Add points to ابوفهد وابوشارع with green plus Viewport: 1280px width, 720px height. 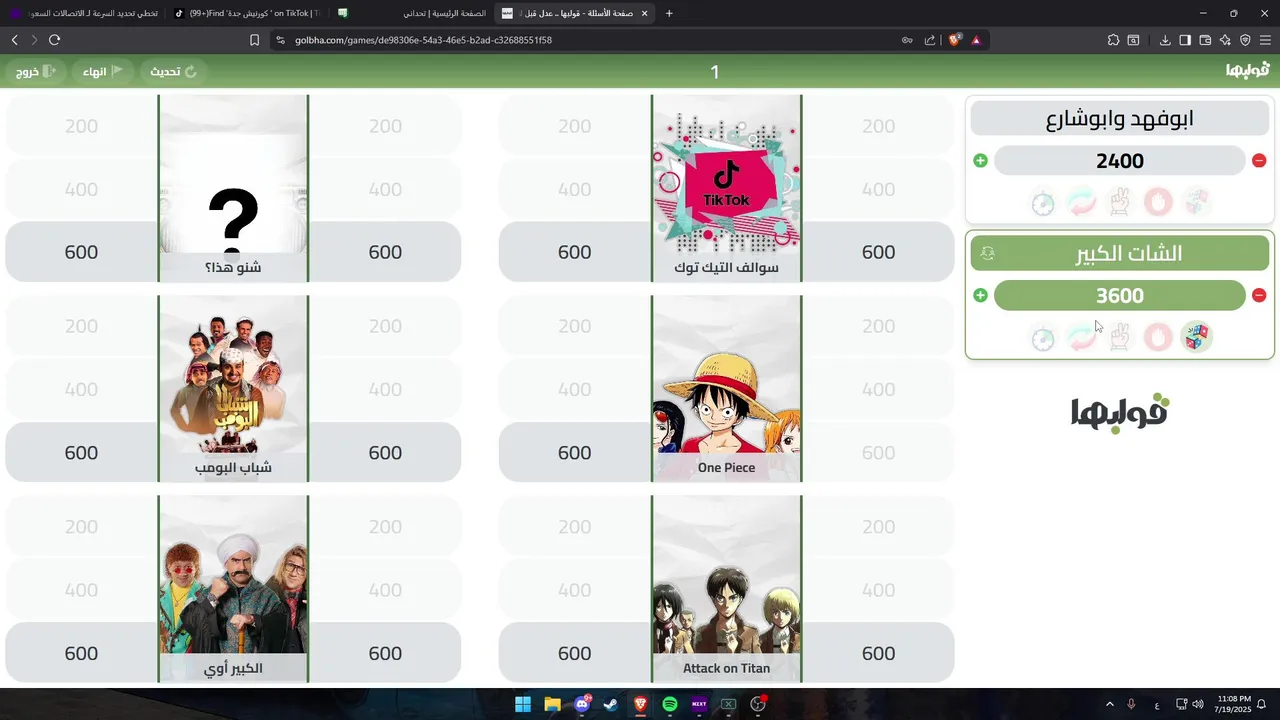pos(980,160)
